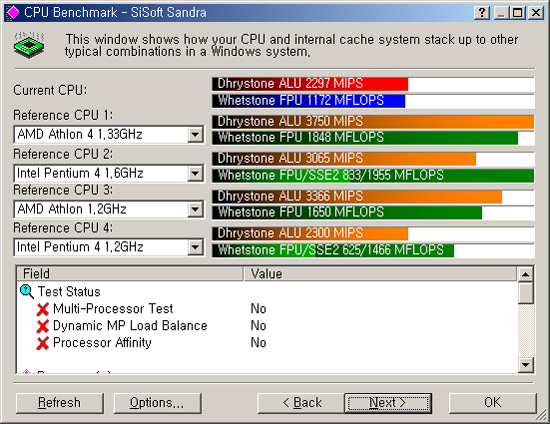Image resolution: width=550 pixels, height=424 pixels.
Task: Click the list scrollbar thumb
Action: tap(525, 293)
